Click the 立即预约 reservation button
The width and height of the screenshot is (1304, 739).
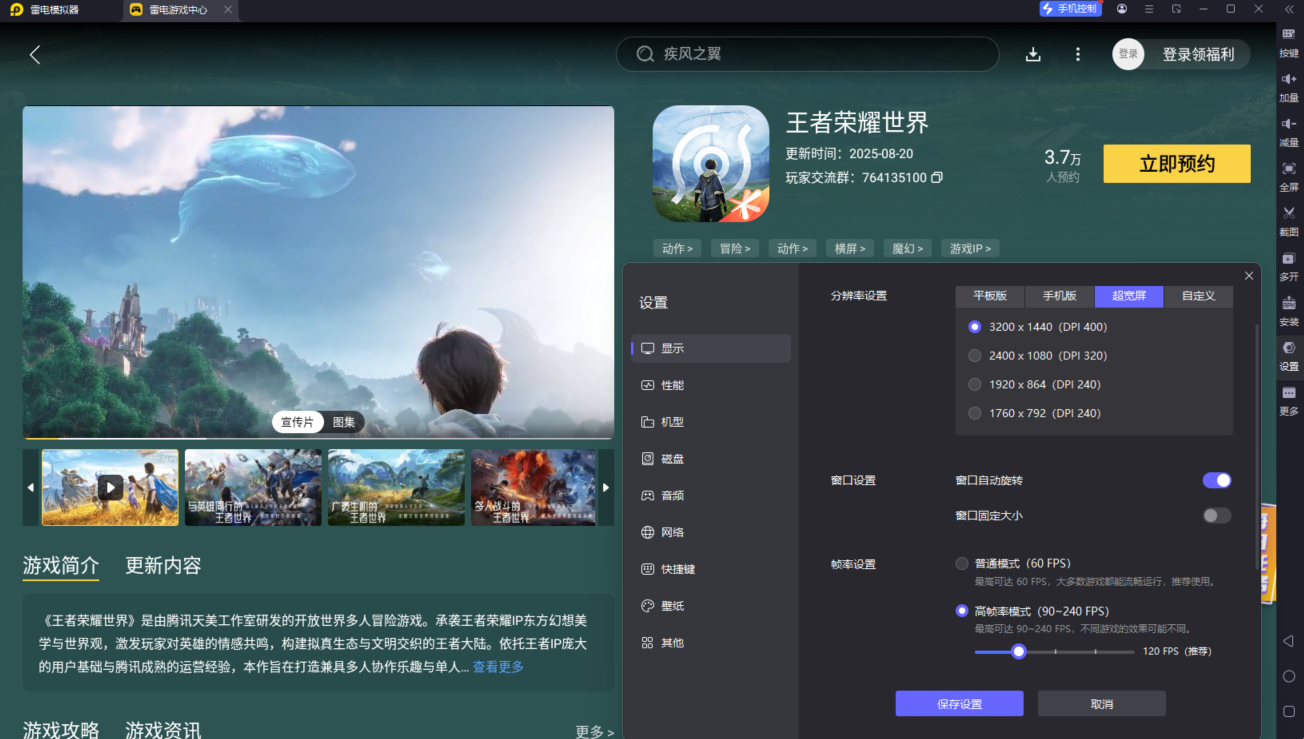[x=1176, y=163]
